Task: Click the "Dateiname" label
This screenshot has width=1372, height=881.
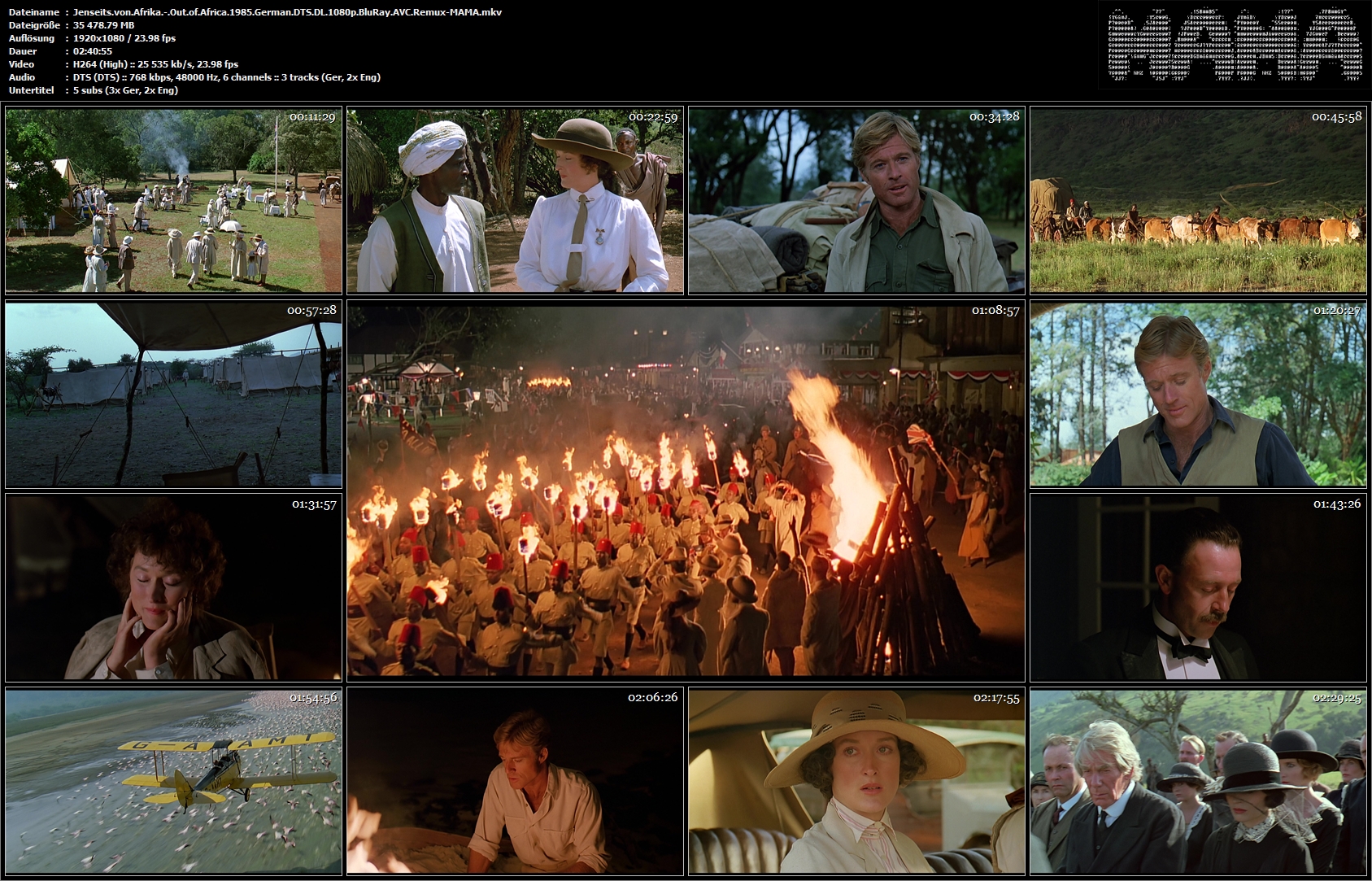Action: coord(33,12)
